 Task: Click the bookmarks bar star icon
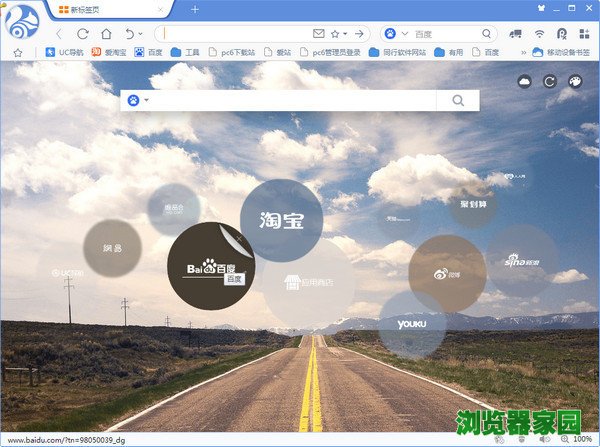tap(18, 52)
